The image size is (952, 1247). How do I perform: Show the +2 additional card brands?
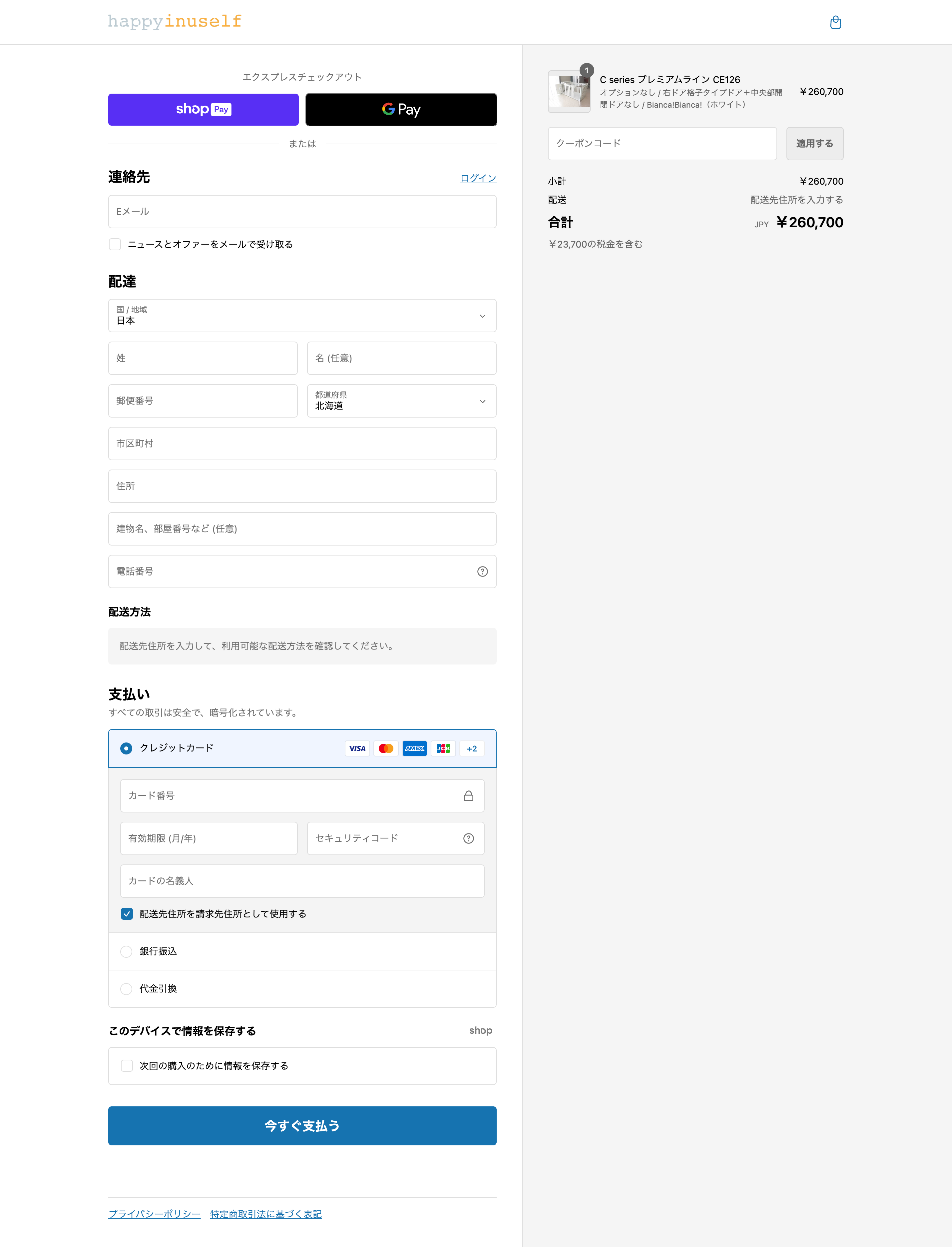coord(471,748)
